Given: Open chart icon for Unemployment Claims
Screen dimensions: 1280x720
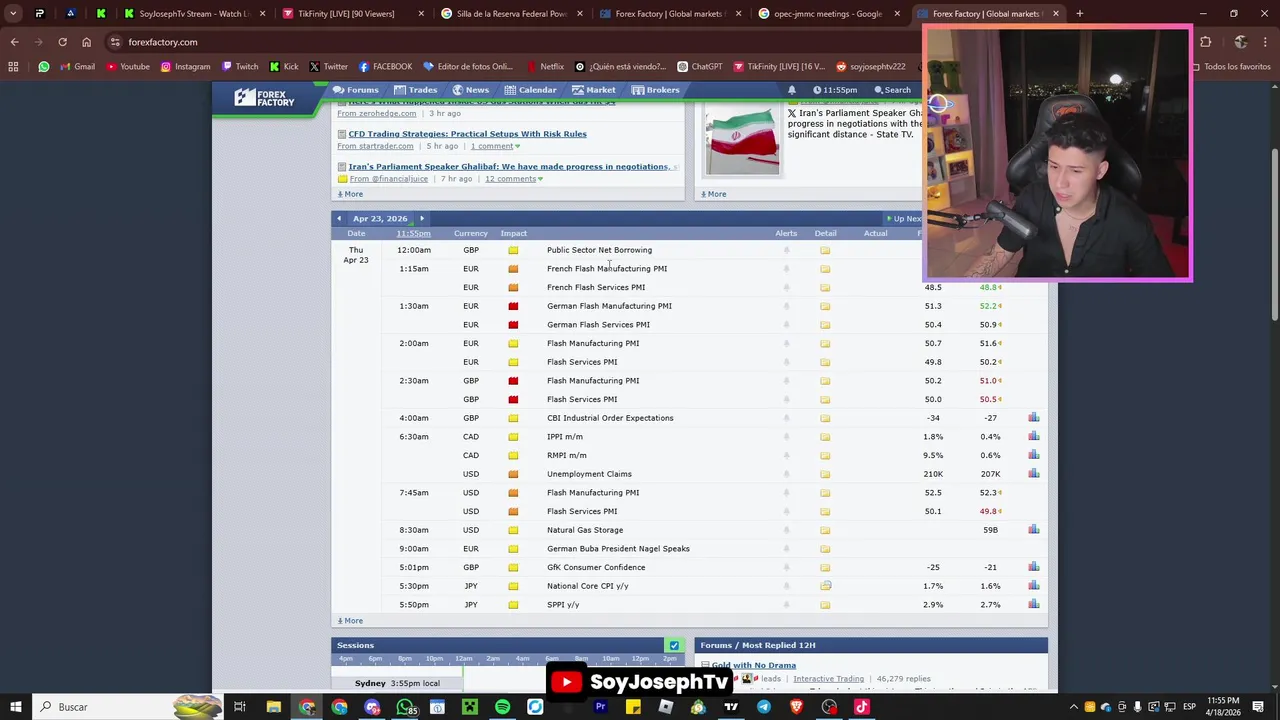Looking at the screenshot, I should coord(1033,474).
